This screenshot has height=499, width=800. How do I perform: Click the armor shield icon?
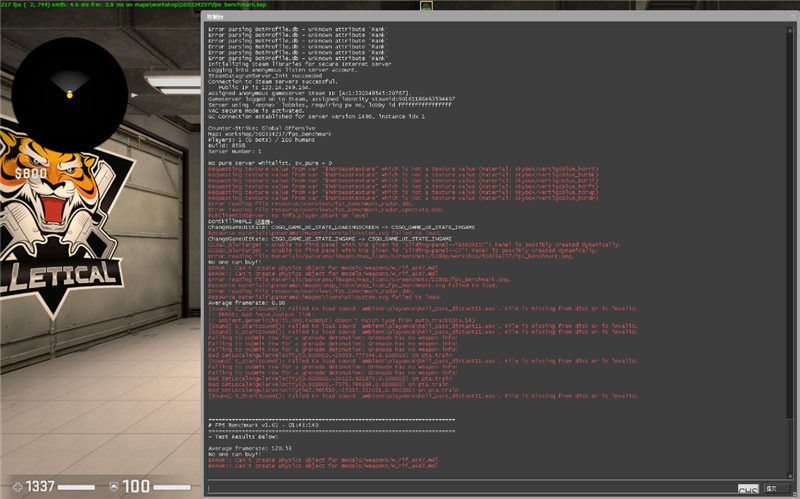(114, 487)
